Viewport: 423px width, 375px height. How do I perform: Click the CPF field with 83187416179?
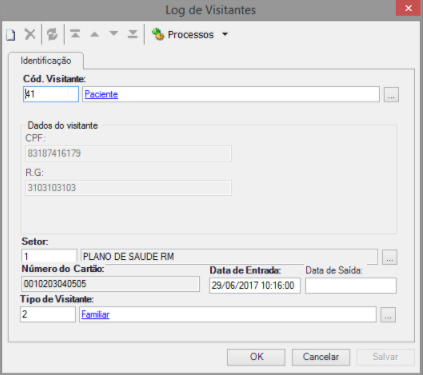(x=128, y=153)
